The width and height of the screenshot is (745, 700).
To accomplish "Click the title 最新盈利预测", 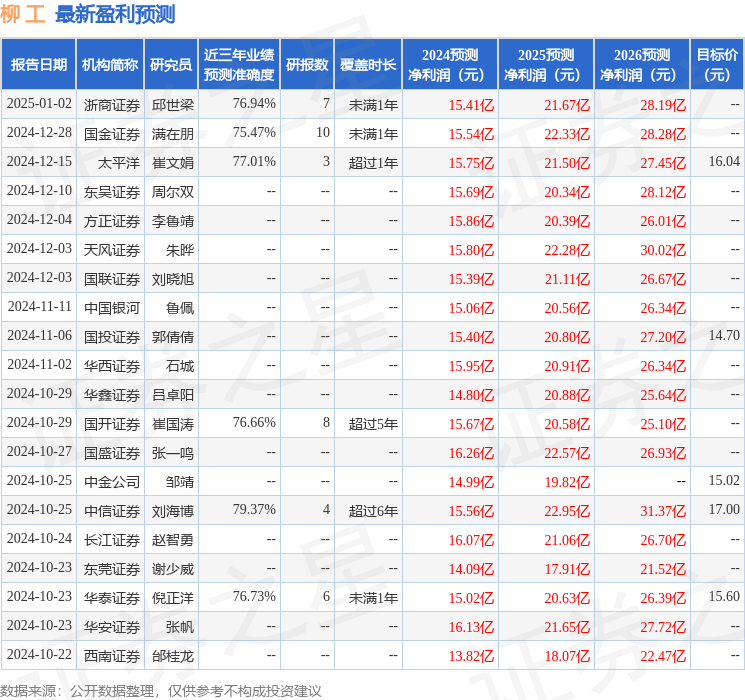I will tap(115, 14).
